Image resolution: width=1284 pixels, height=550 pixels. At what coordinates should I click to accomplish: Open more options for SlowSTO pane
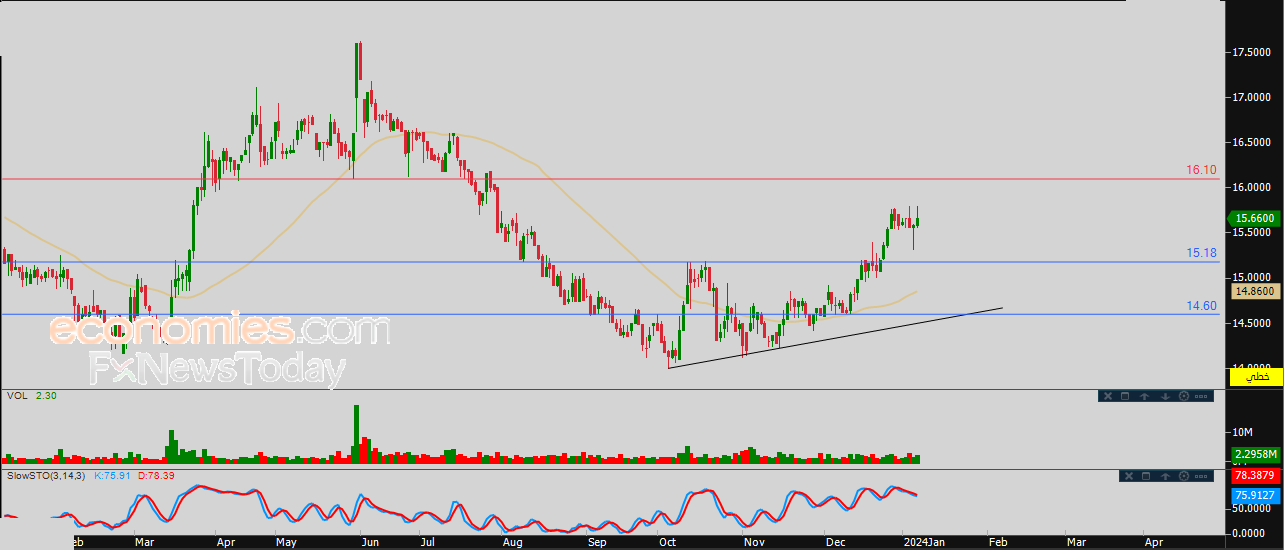[x=1201, y=476]
